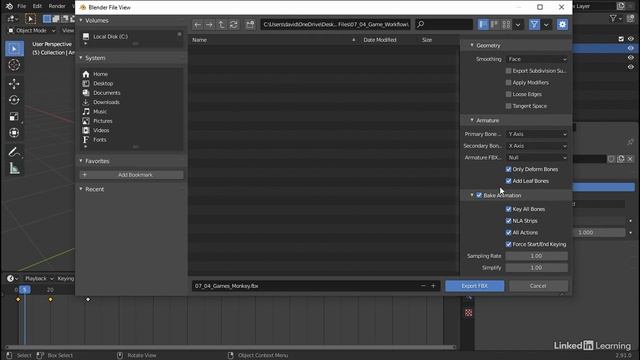Enable Loose Edges checkbox
The image size is (640, 360).
point(509,94)
